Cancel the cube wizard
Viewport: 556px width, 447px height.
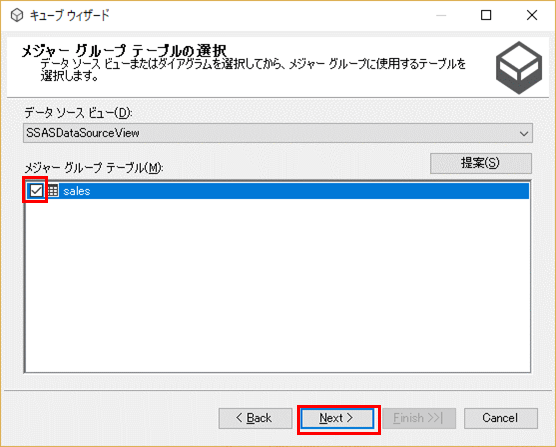pyautogui.click(x=501, y=418)
